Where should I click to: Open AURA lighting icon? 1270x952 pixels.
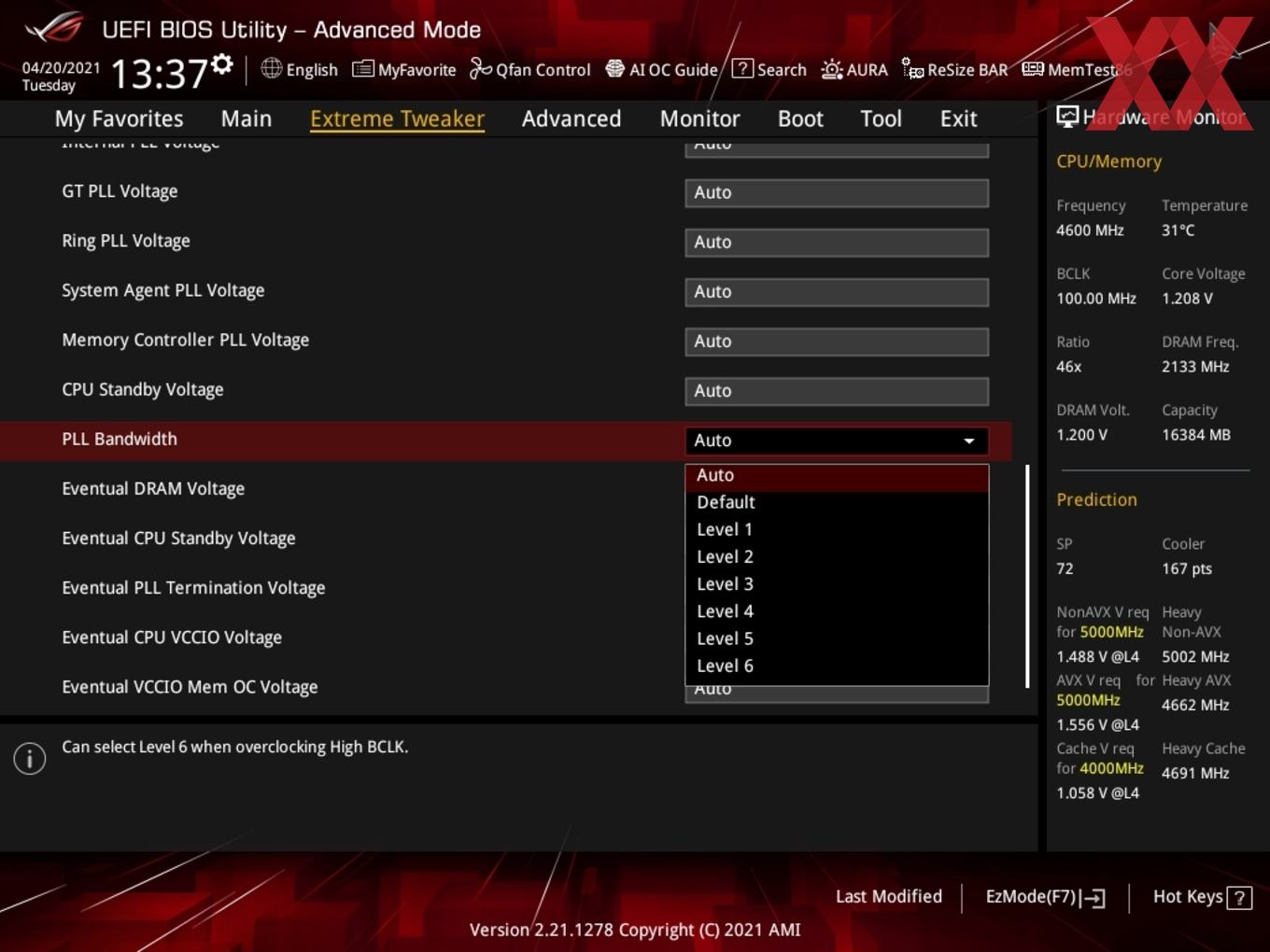[832, 69]
